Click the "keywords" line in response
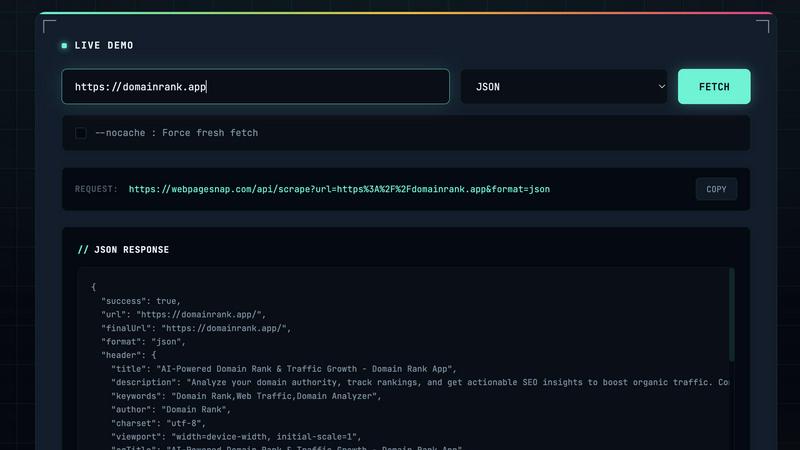Viewport: 800px width, 450px height. [246, 396]
